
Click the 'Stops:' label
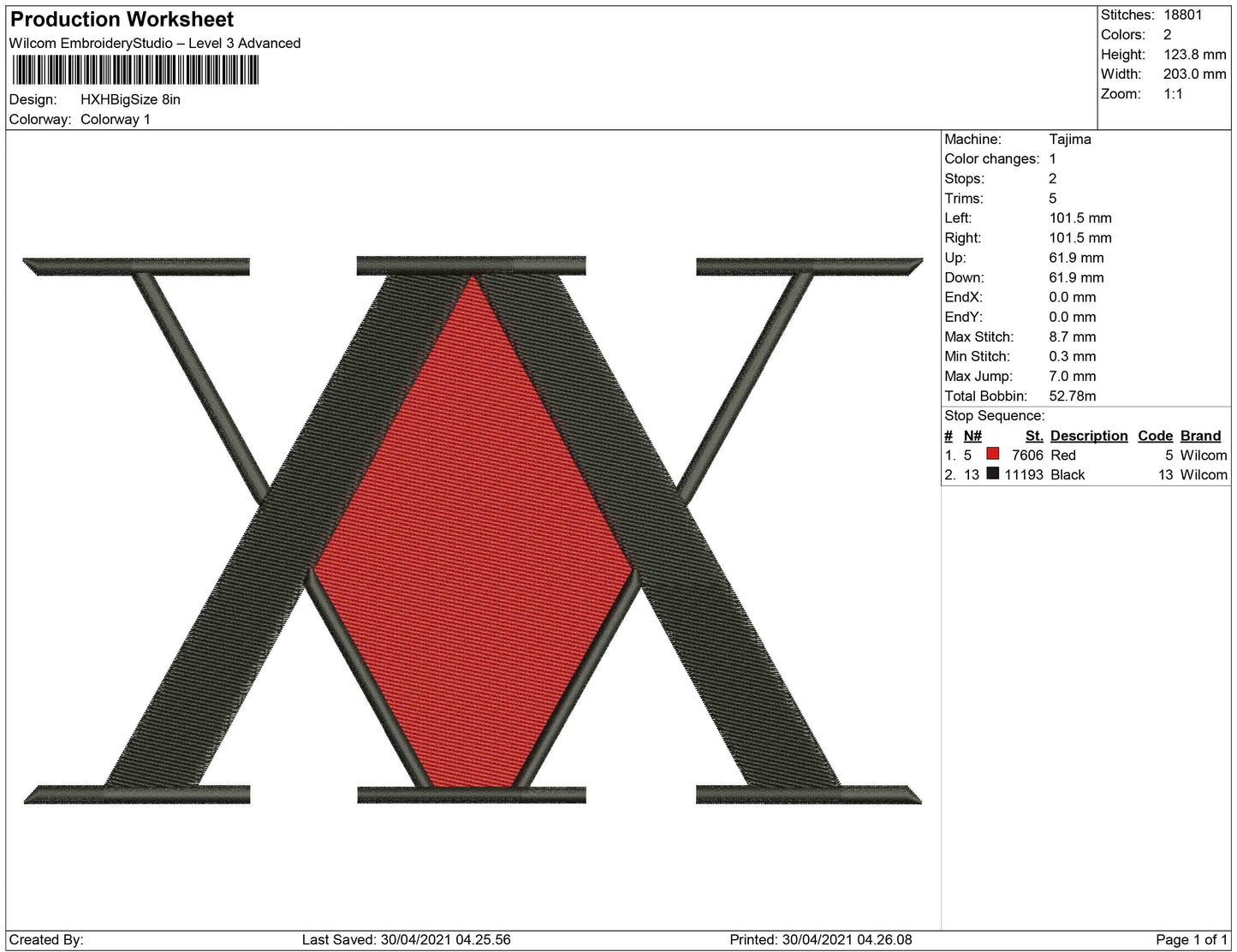[x=965, y=178]
